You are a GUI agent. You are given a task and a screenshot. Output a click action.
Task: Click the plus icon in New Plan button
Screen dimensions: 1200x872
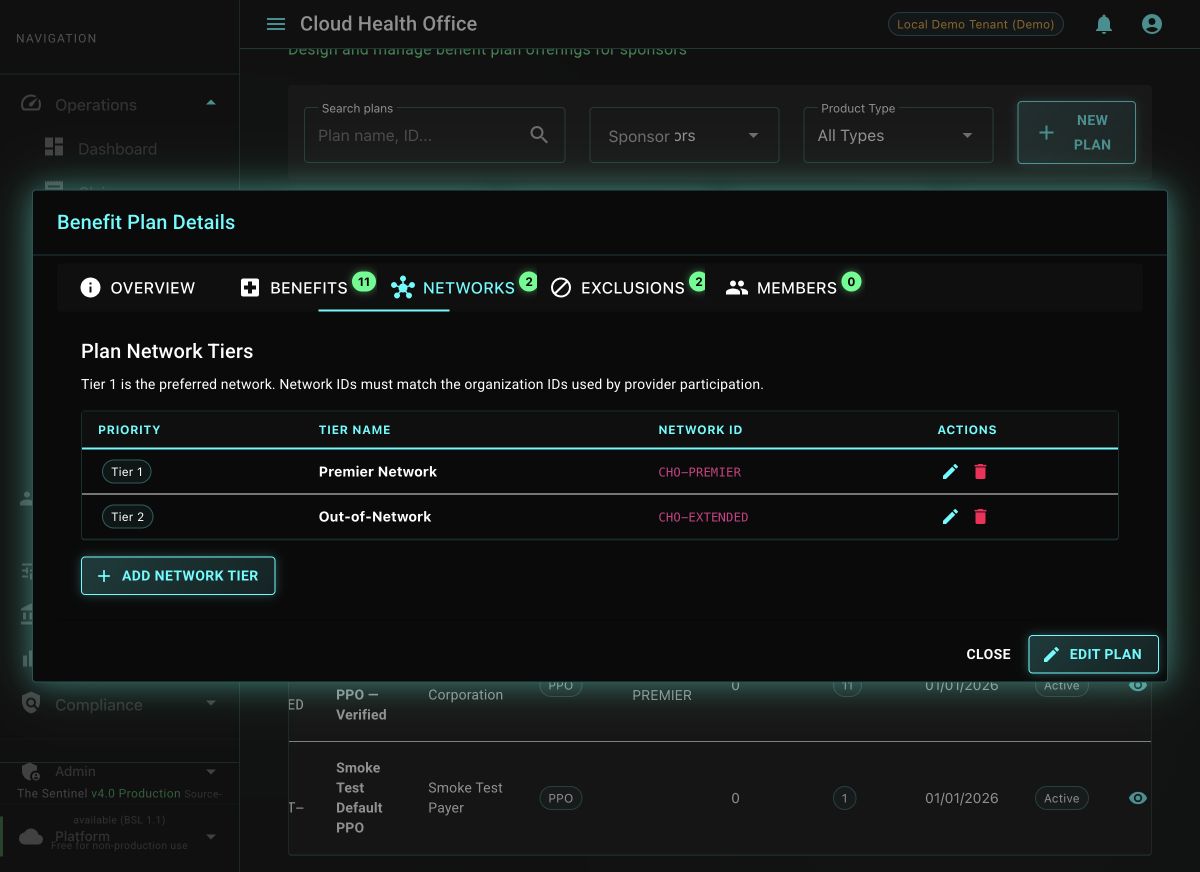point(1046,132)
